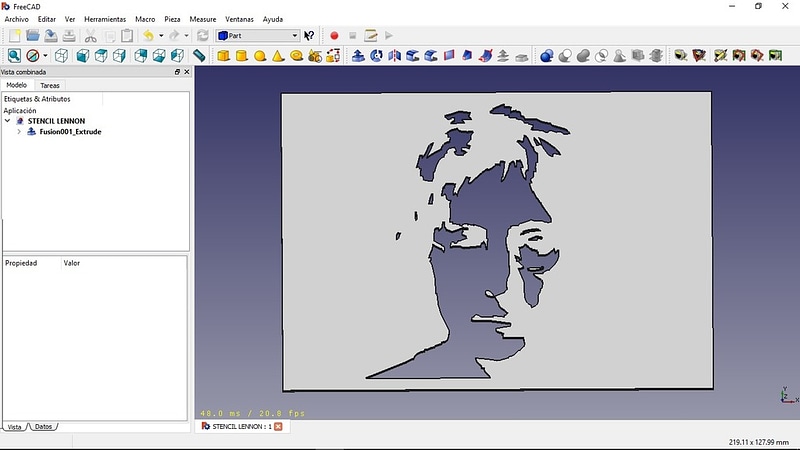Open the Macro menu
Viewport: 800px width, 450px height.
click(x=145, y=19)
